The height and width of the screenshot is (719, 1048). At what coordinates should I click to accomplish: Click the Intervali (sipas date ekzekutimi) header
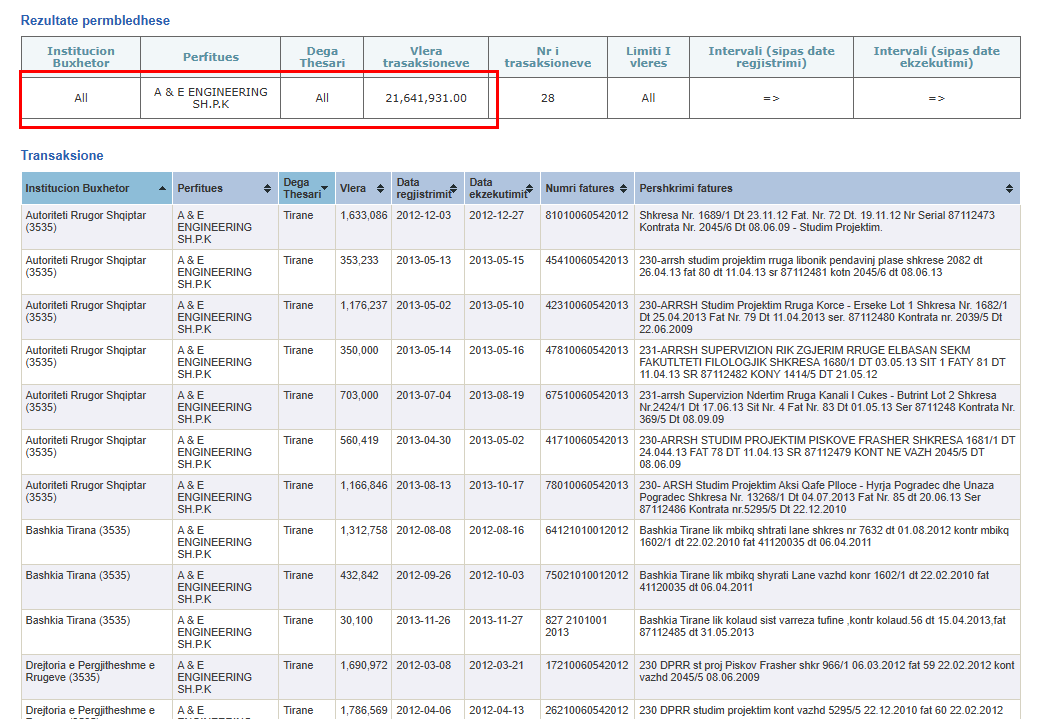click(936, 57)
